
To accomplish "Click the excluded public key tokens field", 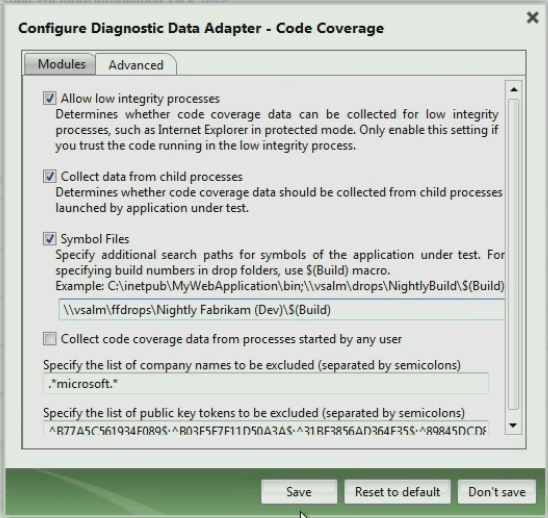I will 266,429.
